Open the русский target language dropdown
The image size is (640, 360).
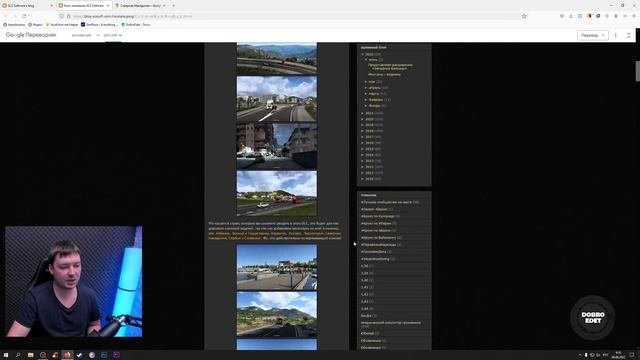point(113,35)
